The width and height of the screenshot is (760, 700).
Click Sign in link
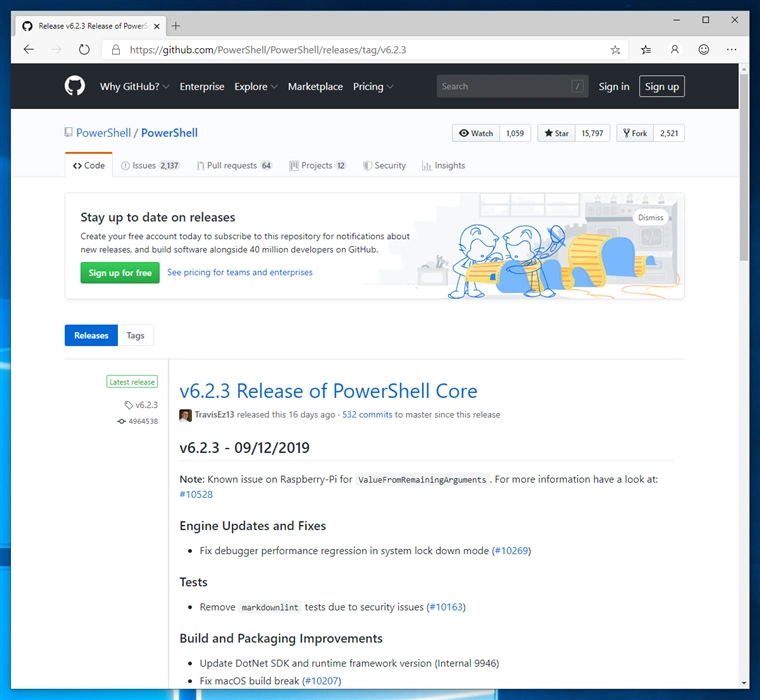(x=614, y=86)
